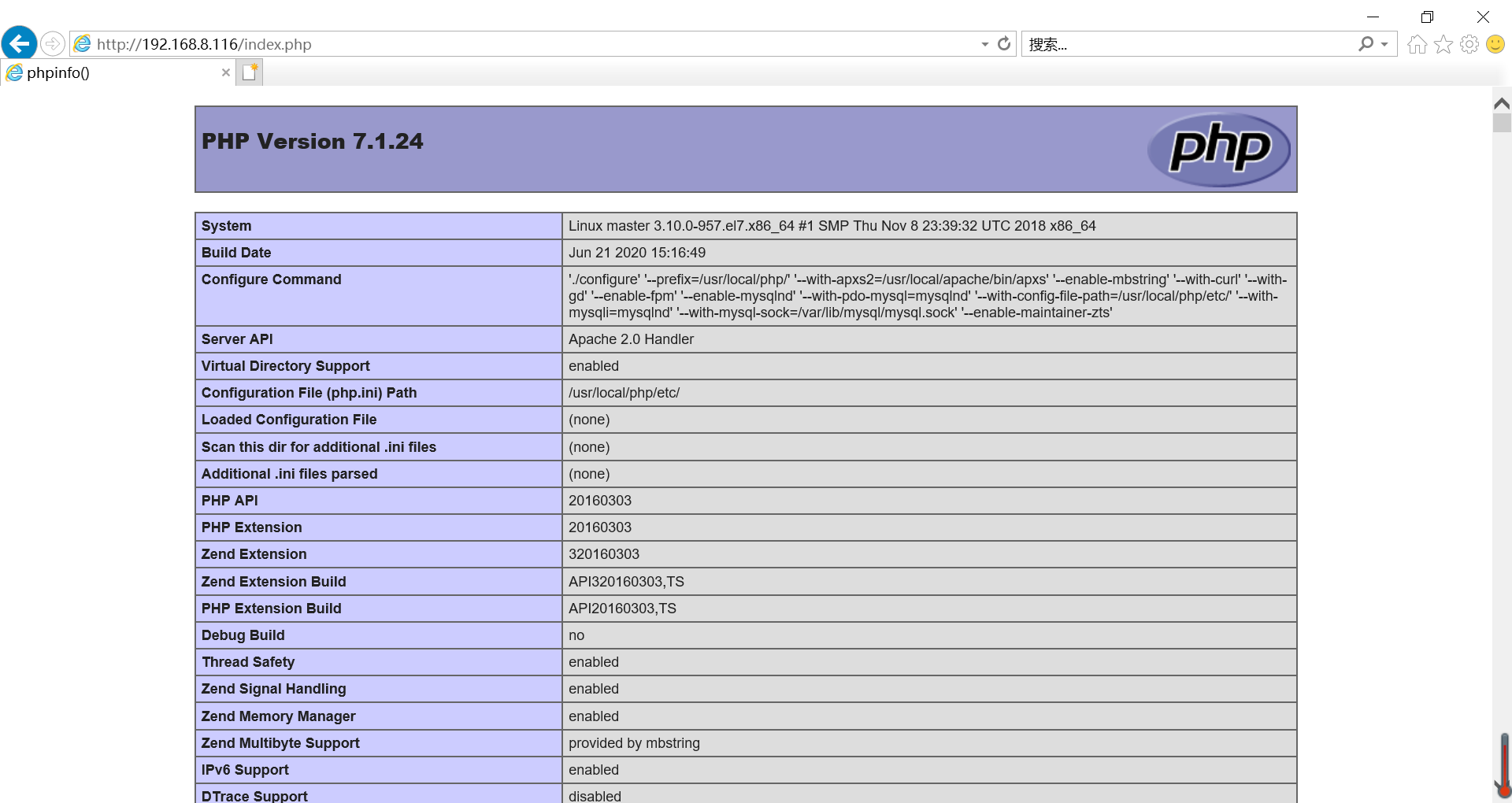Click the Zend Memory Manager label

point(279,716)
